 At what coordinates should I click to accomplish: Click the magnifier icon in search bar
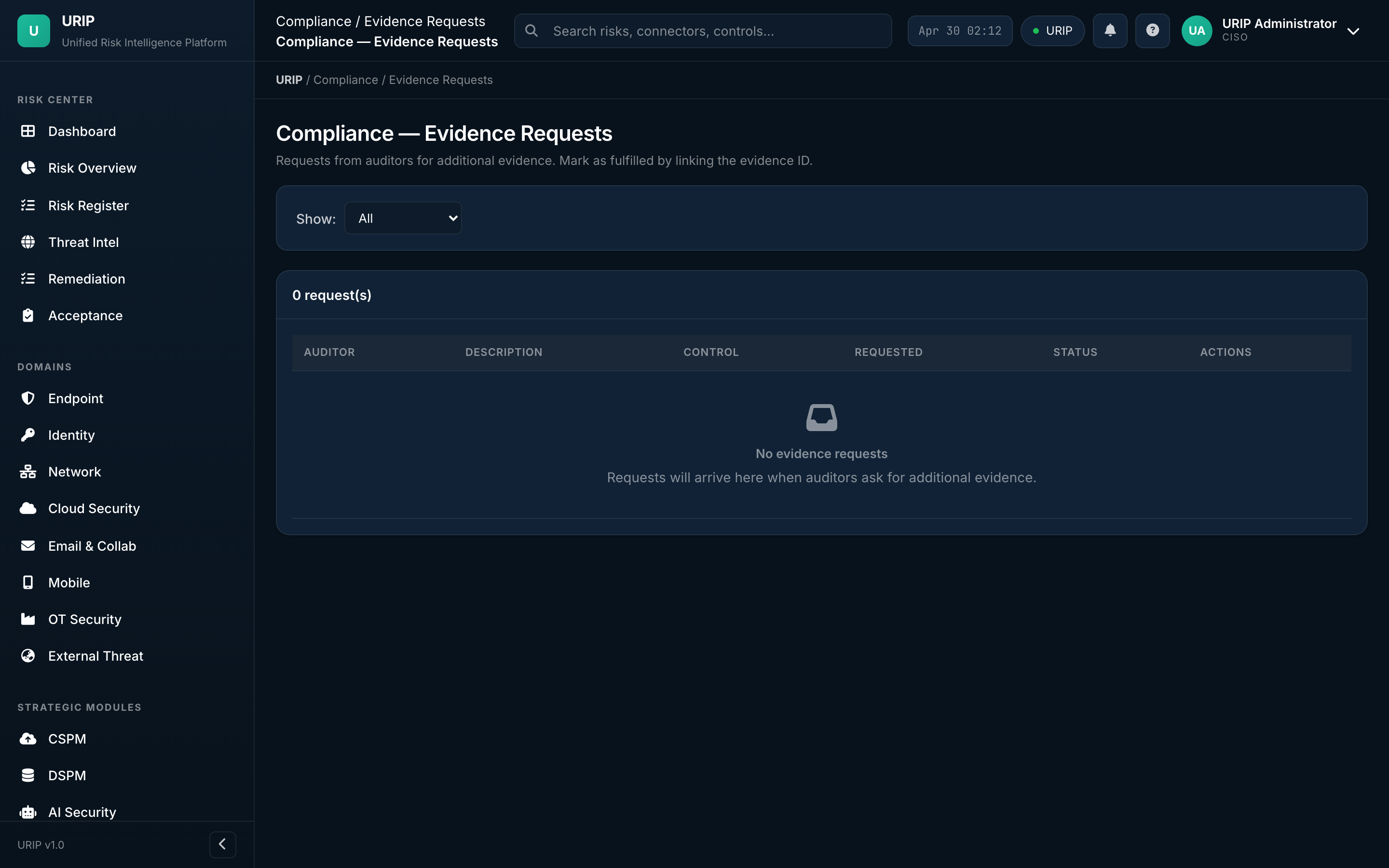(531, 30)
